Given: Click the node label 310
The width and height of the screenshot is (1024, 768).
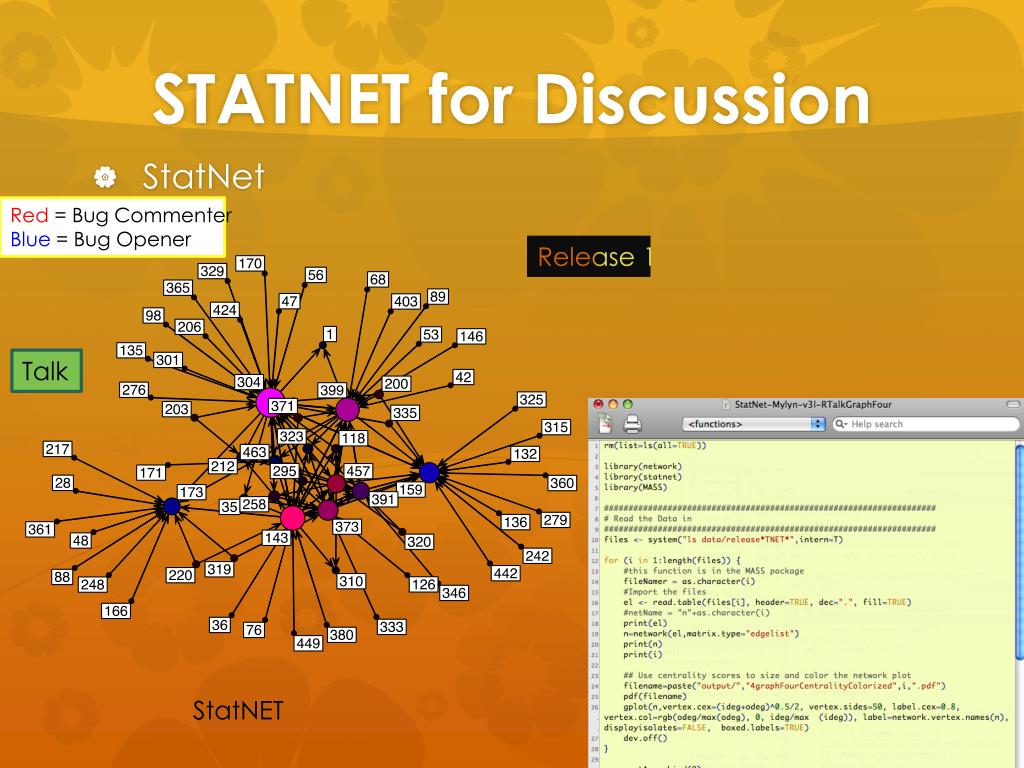Looking at the screenshot, I should (x=351, y=581).
